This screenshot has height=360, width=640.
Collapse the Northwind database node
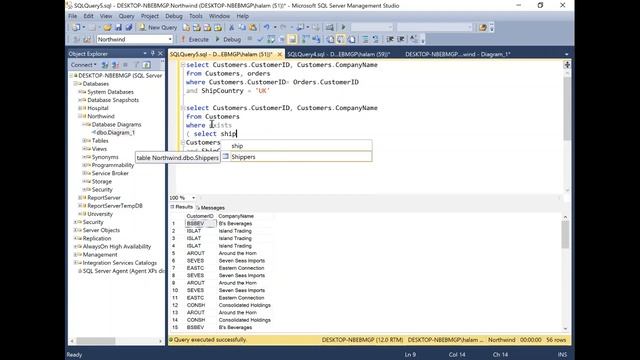(x=80, y=116)
